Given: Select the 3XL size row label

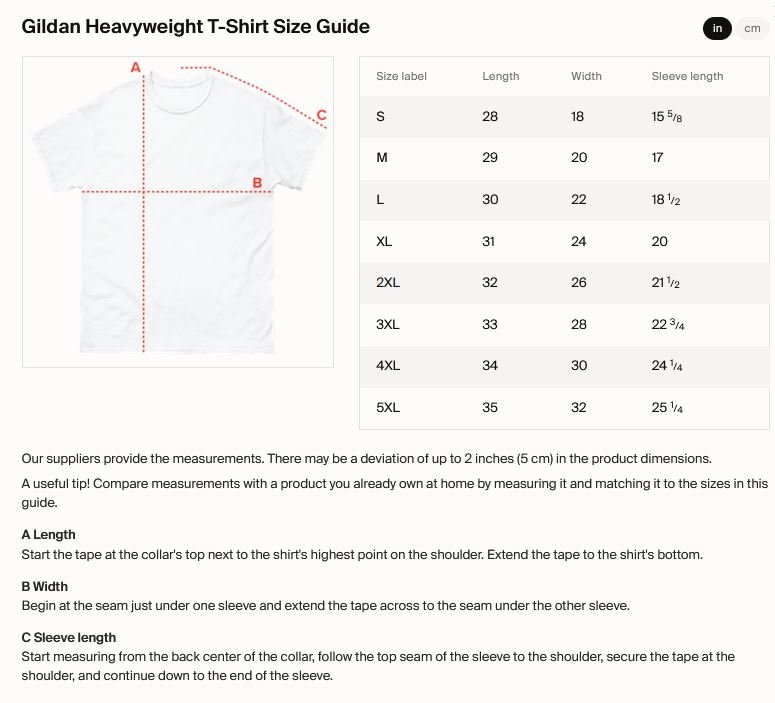Looking at the screenshot, I should point(388,324).
